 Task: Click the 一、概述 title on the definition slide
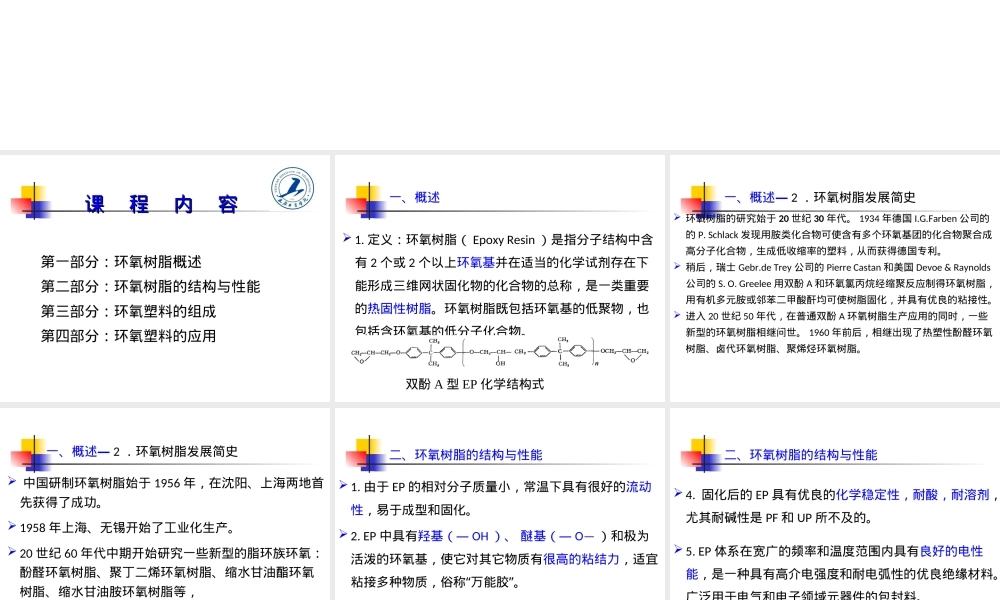(x=415, y=198)
